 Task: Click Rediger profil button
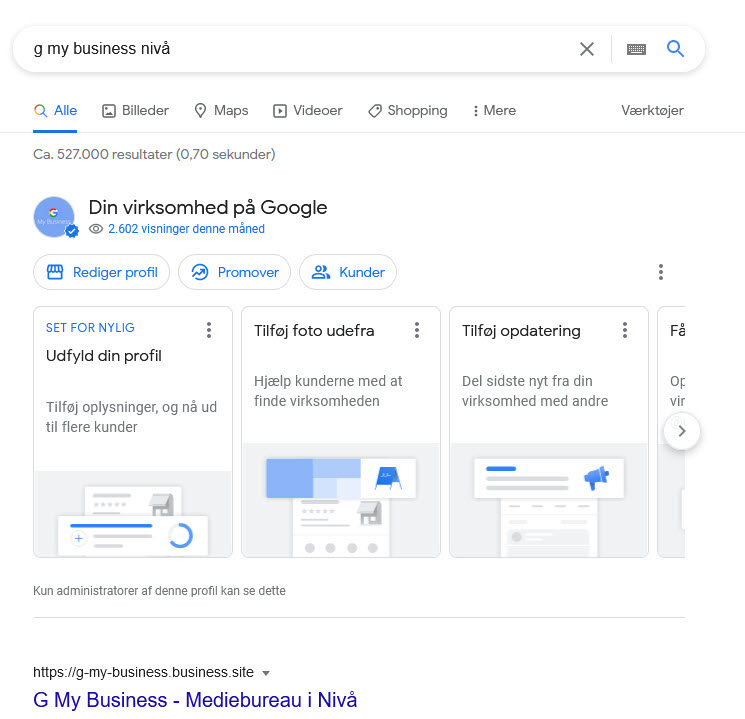pyautogui.click(x=101, y=272)
